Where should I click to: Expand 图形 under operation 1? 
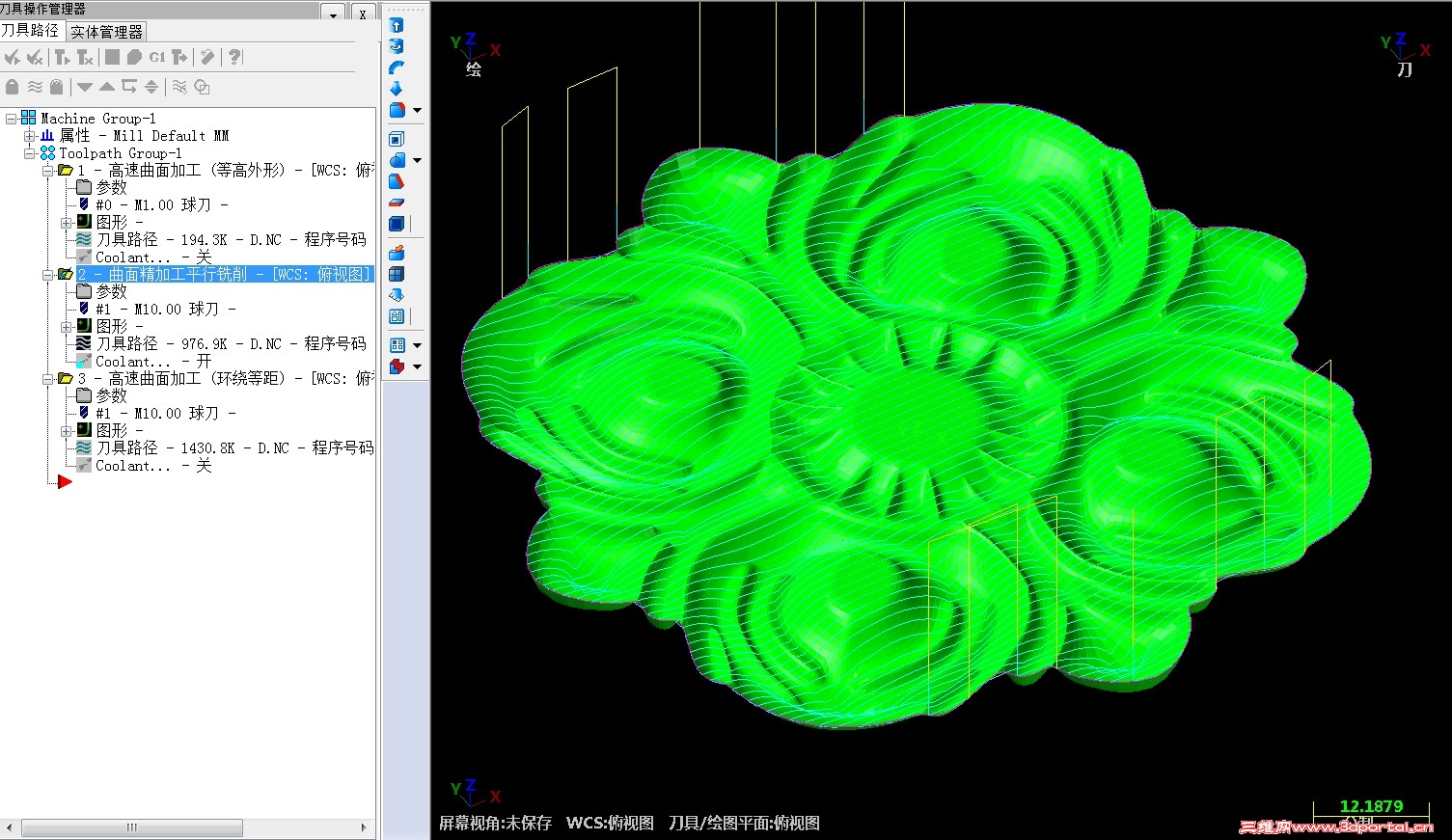pyautogui.click(x=66, y=223)
